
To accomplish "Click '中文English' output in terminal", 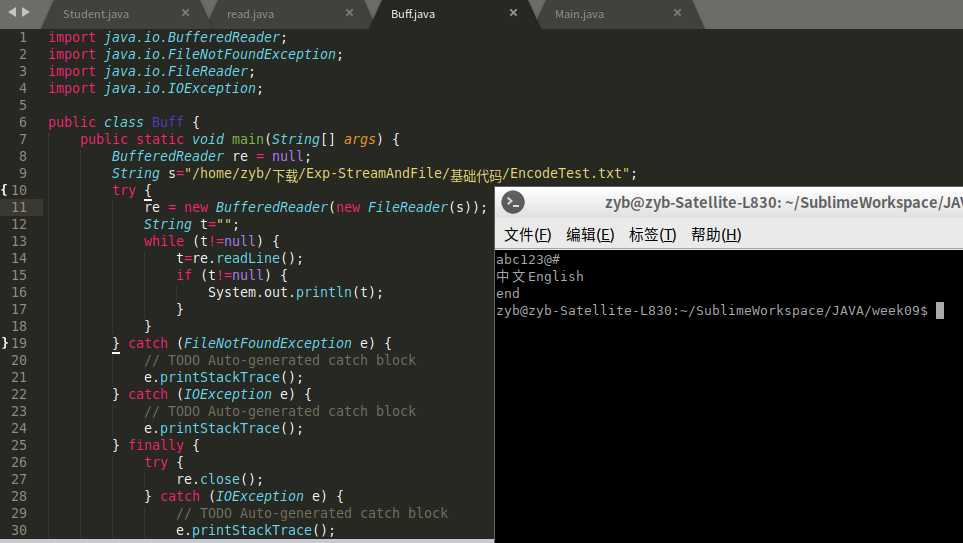I will click(540, 276).
